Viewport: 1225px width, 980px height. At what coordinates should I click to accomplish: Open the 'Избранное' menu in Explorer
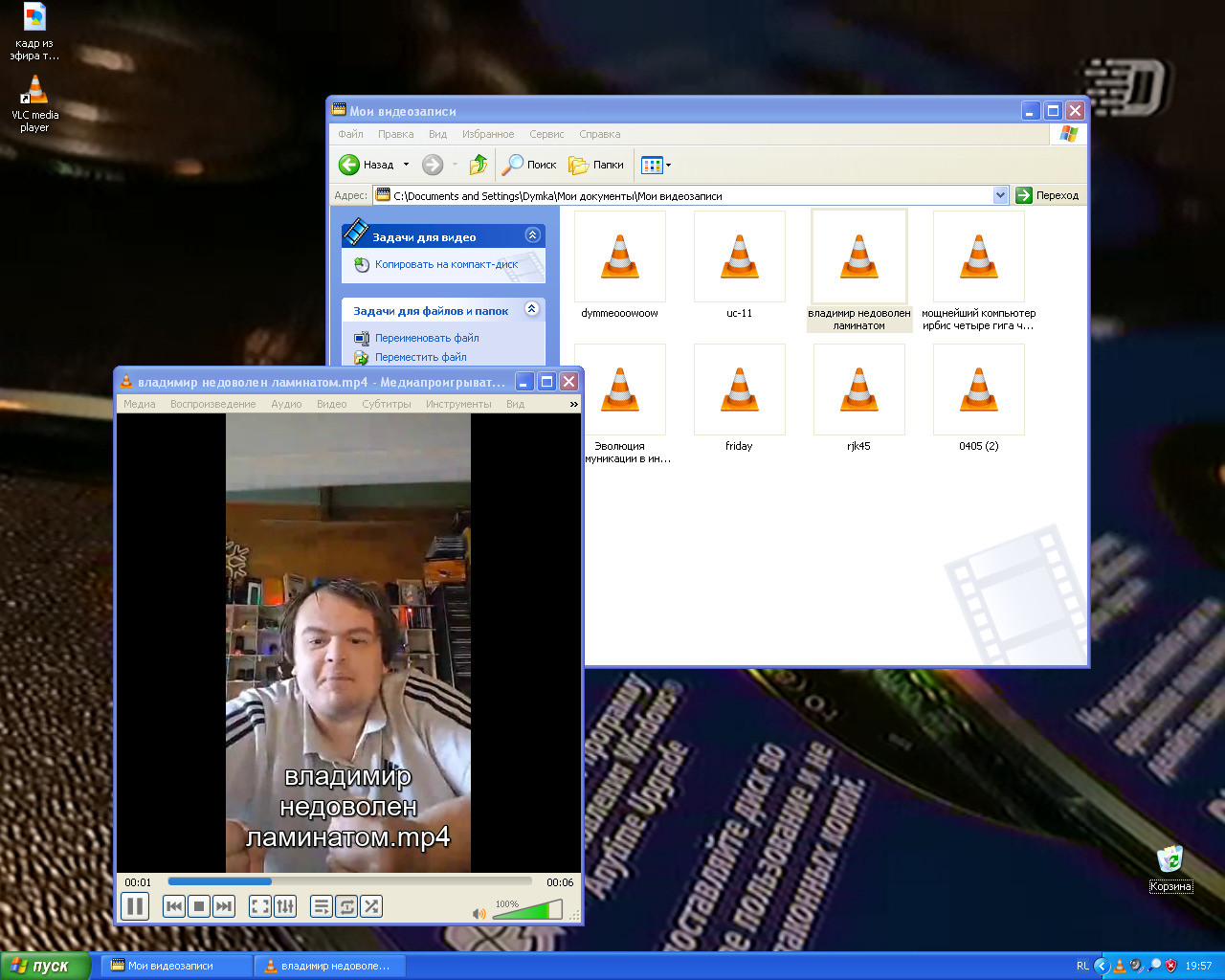pos(488,134)
